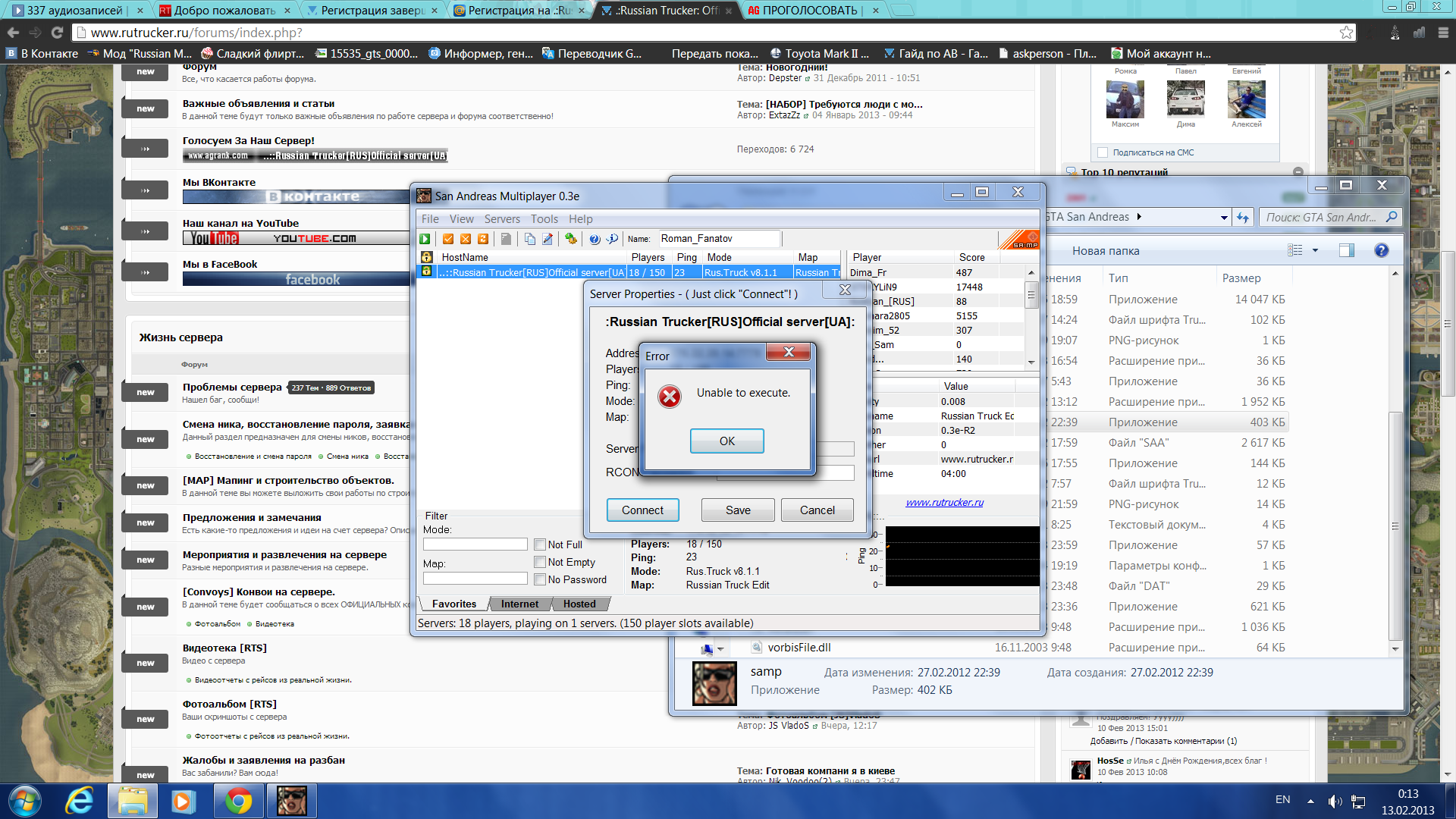Click the Name input field with Roman_Fanatov
Image resolution: width=1456 pixels, height=819 pixels.
coord(719,239)
